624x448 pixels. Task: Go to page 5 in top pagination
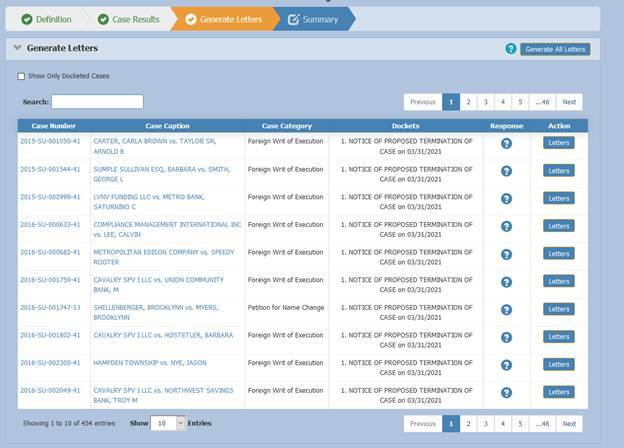tap(520, 102)
